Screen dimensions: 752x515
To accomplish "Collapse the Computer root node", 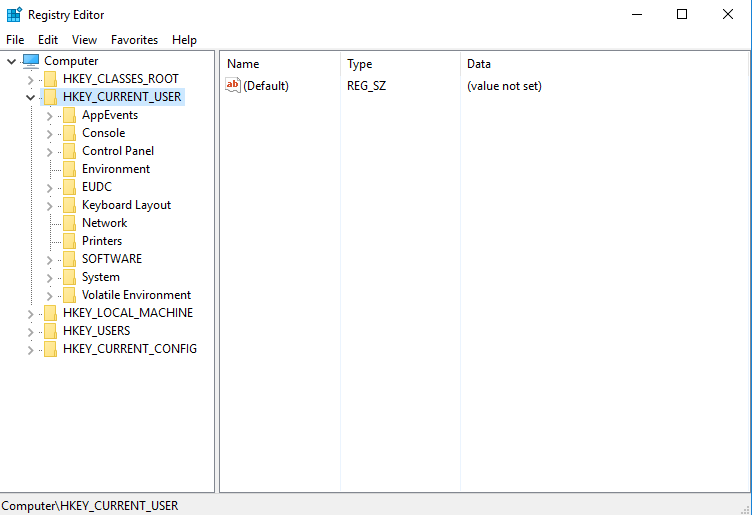I will pos(12,61).
